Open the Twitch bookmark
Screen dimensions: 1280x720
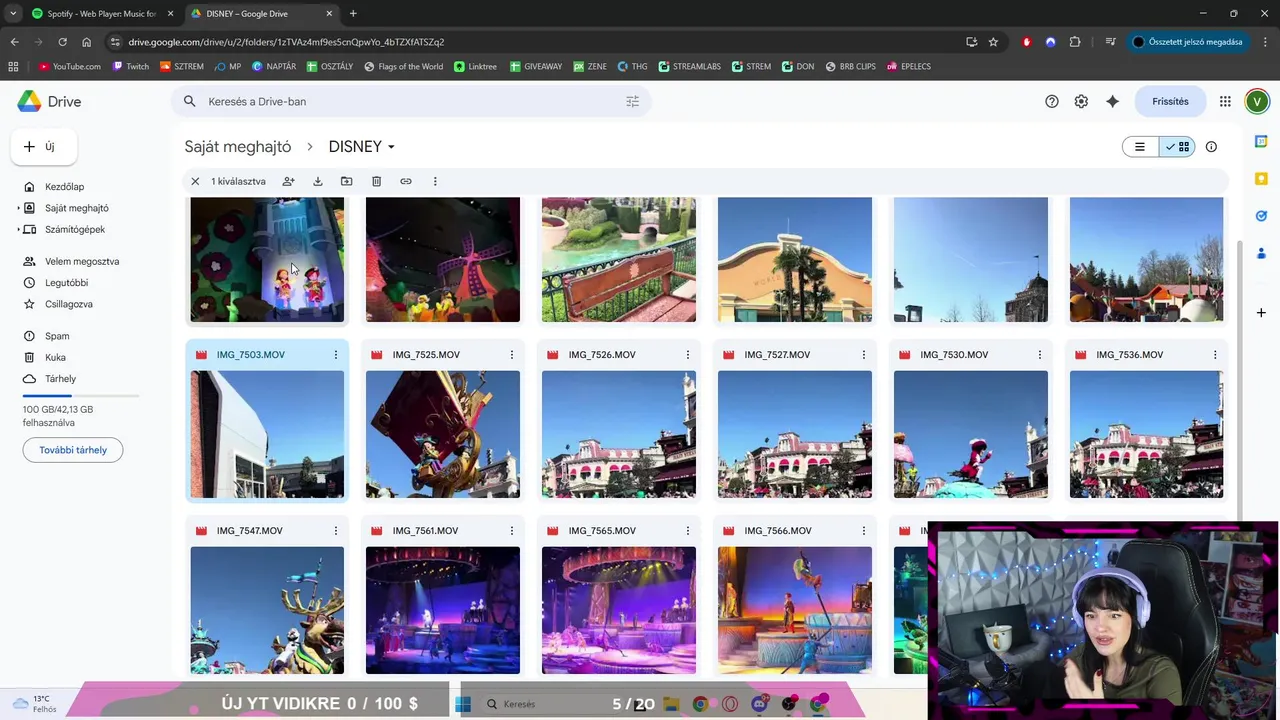click(x=131, y=66)
